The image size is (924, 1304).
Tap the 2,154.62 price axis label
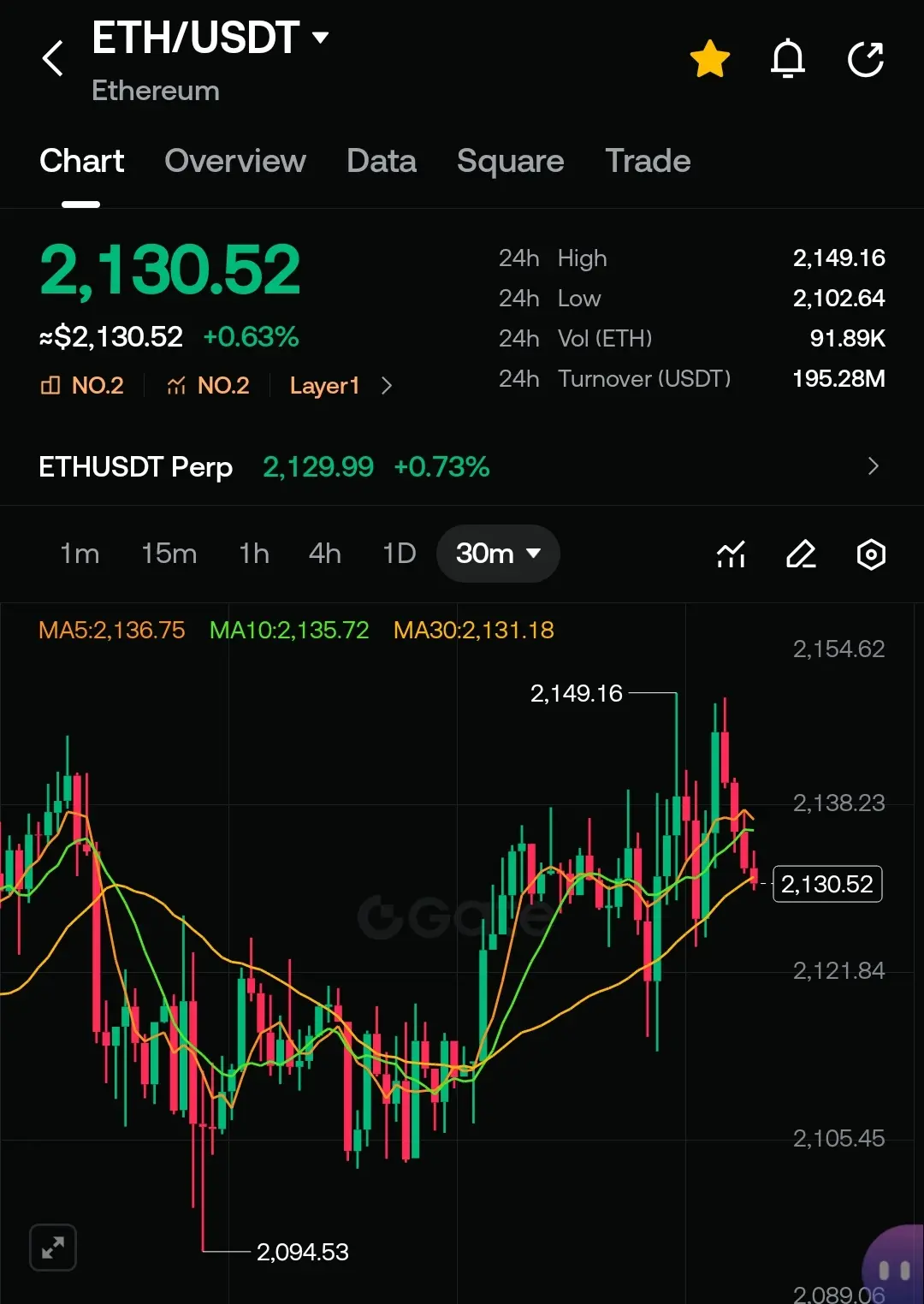[838, 649]
